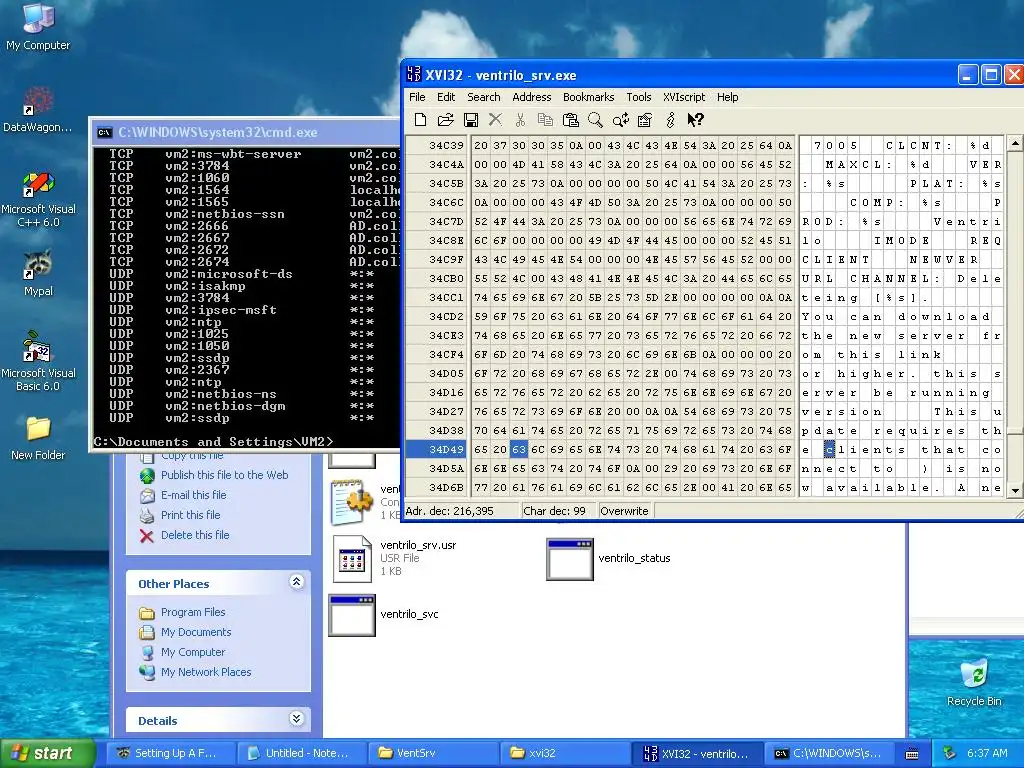The height and width of the screenshot is (768, 1024).
Task: Click address row 34C39 in XVI32
Action: pos(438,145)
